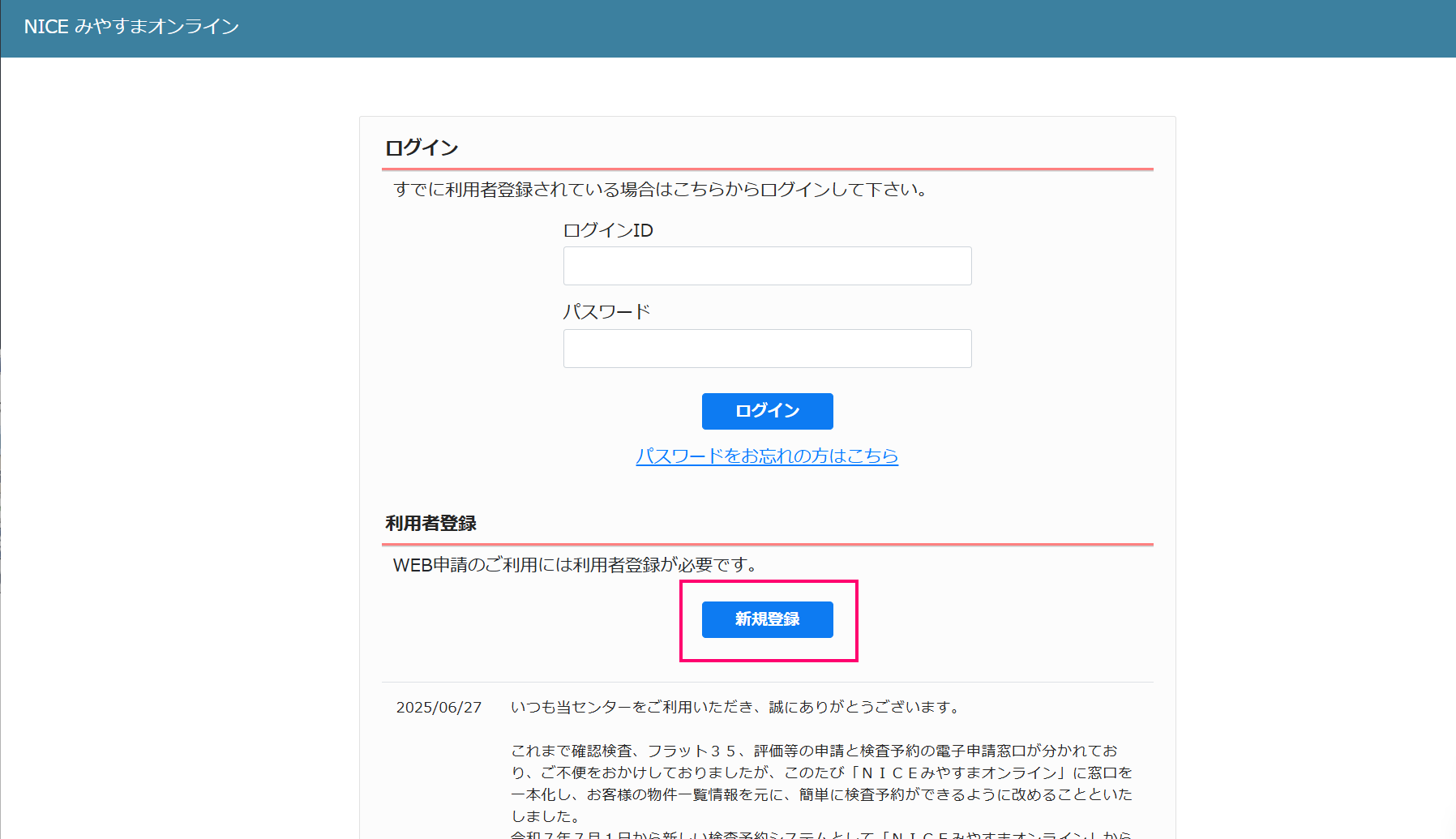The height and width of the screenshot is (839, 1456).
Task: Click the pink divider under ログイン heading
Action: [x=767, y=169]
